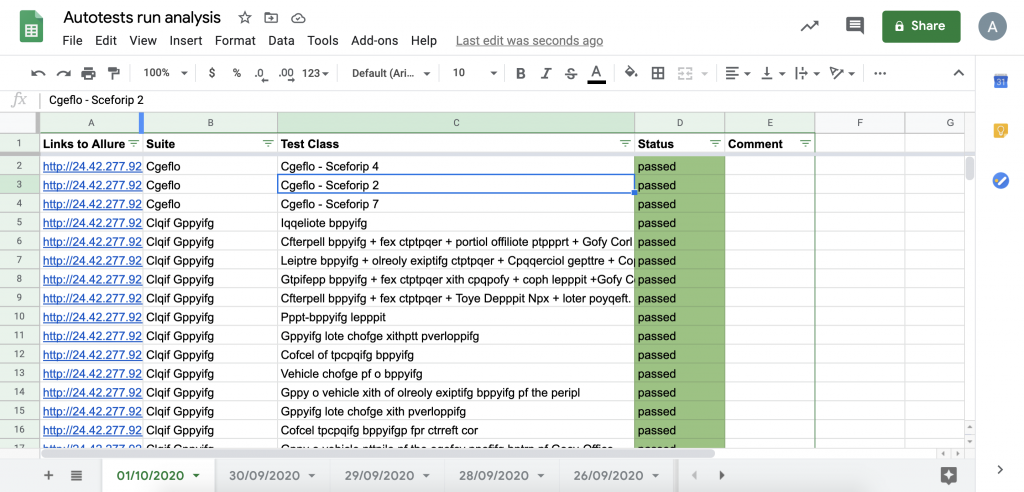
Task: Open the borders tool
Action: tap(658, 73)
